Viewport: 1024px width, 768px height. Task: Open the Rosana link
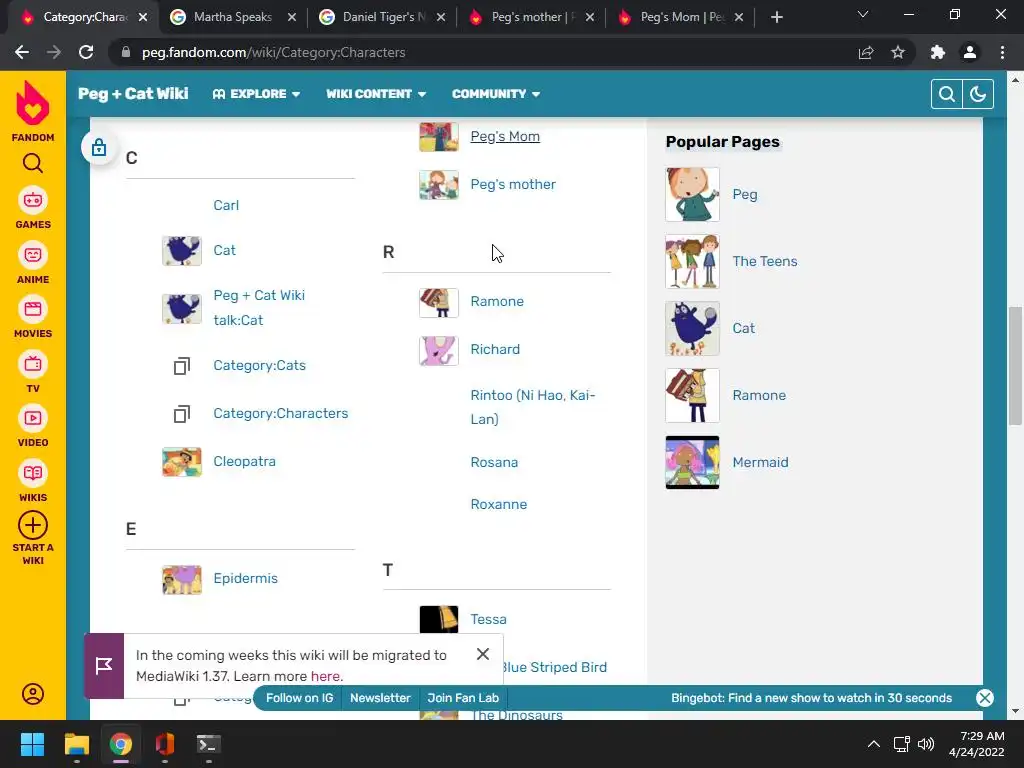494,462
